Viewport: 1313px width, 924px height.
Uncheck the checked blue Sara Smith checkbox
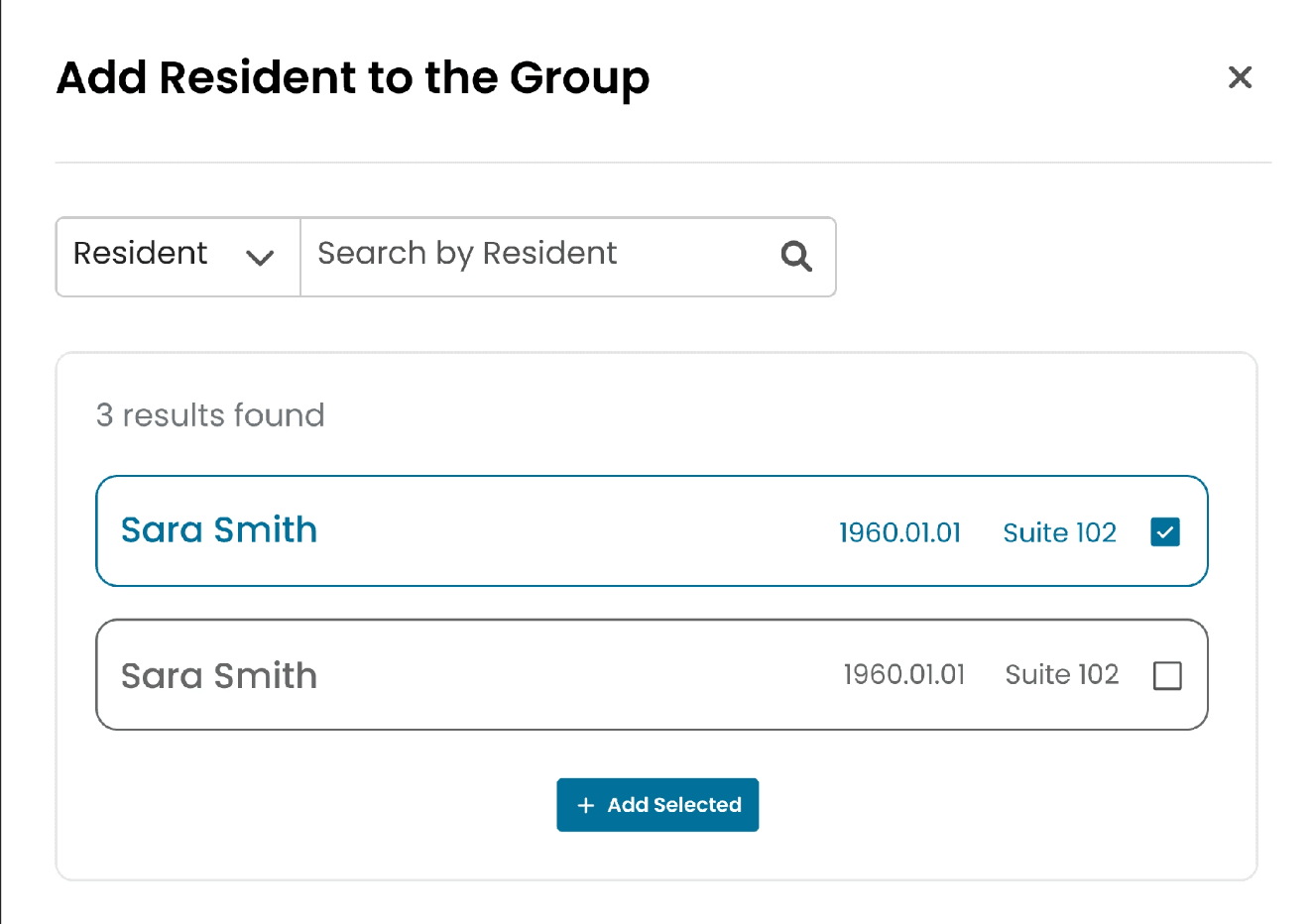tap(1165, 532)
